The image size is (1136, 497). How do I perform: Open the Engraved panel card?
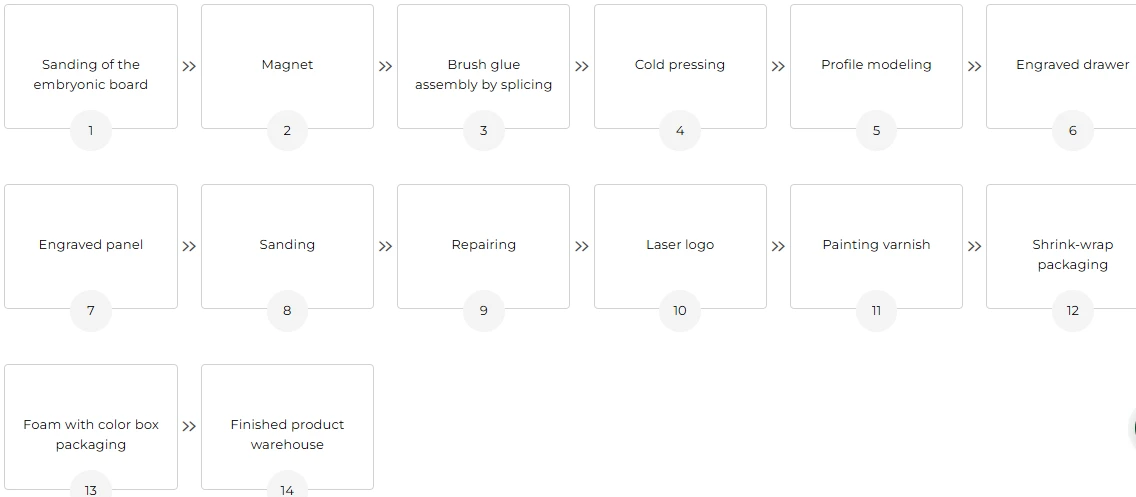[x=91, y=246]
